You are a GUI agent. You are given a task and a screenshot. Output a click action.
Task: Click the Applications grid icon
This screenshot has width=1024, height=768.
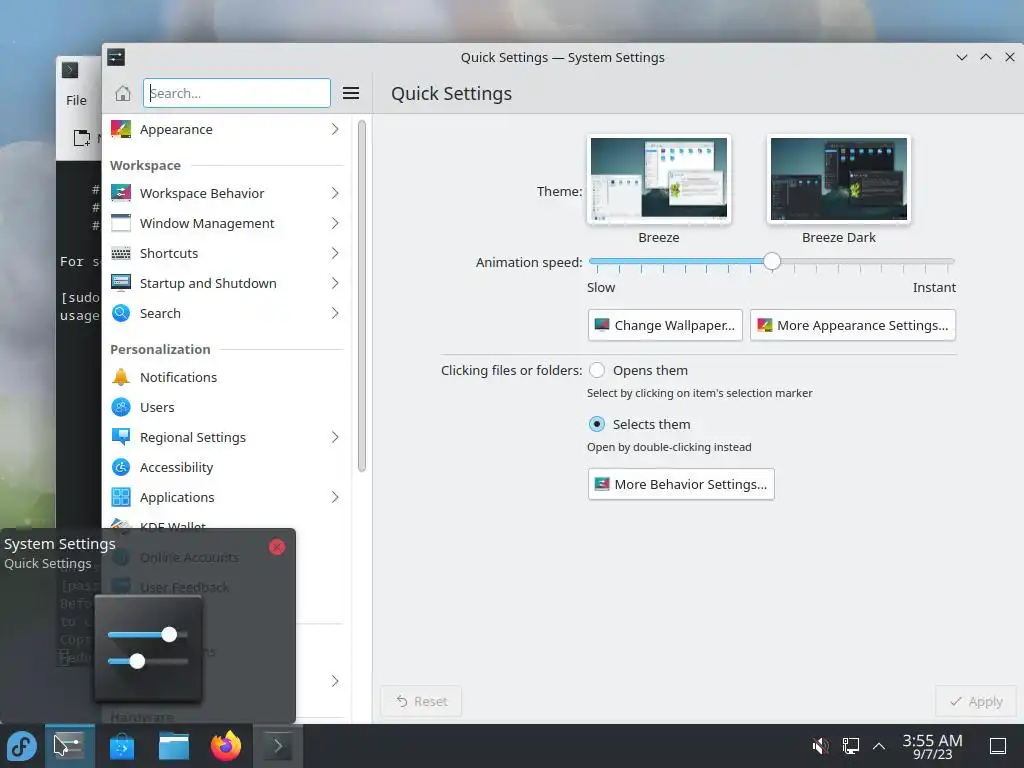(x=121, y=498)
